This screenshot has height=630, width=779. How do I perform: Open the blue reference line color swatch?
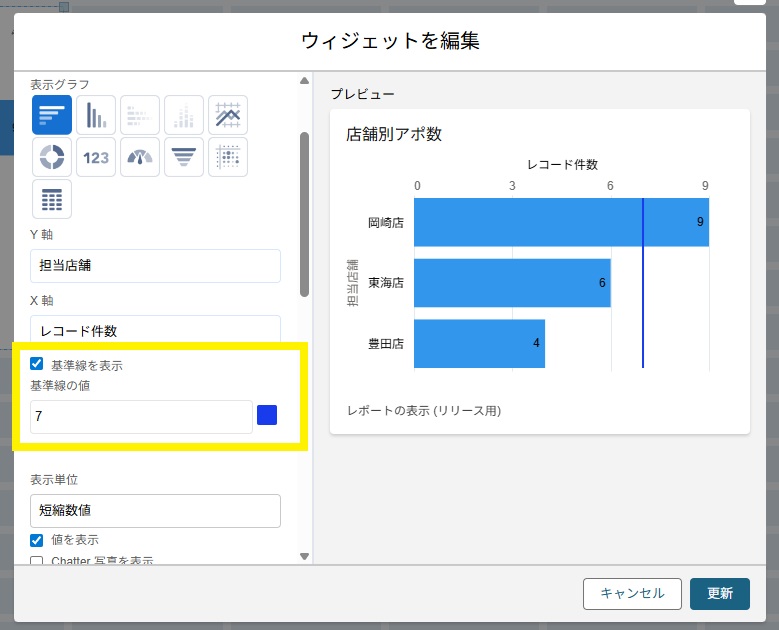(x=267, y=416)
